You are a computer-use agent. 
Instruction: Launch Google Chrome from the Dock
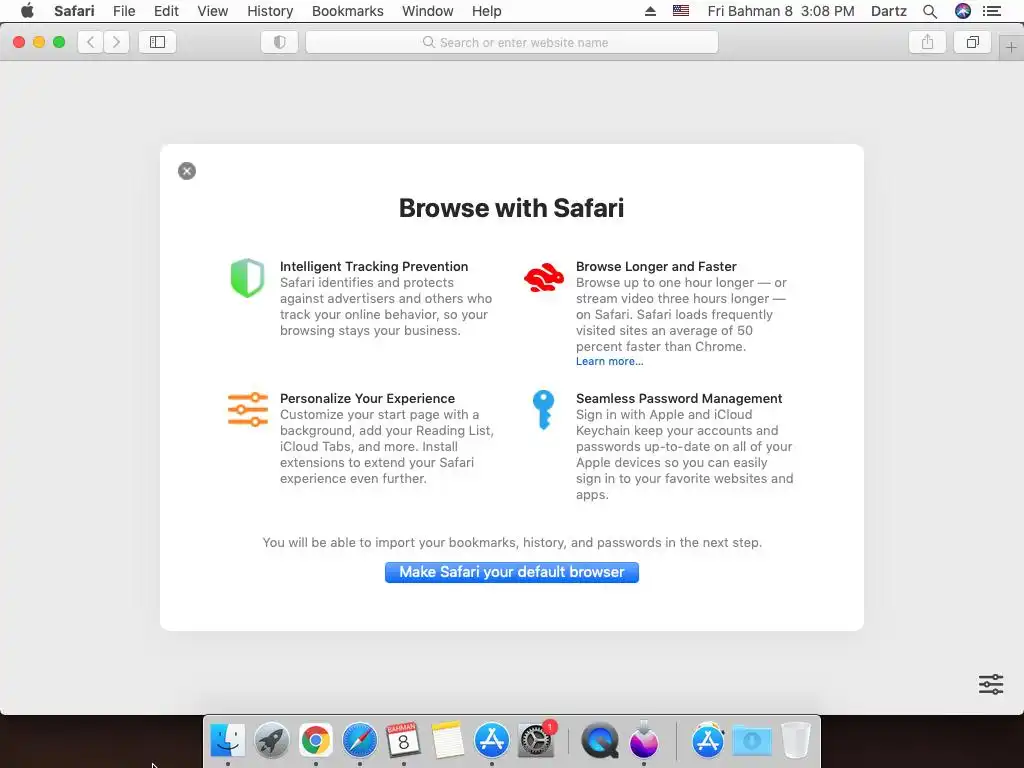click(x=315, y=741)
